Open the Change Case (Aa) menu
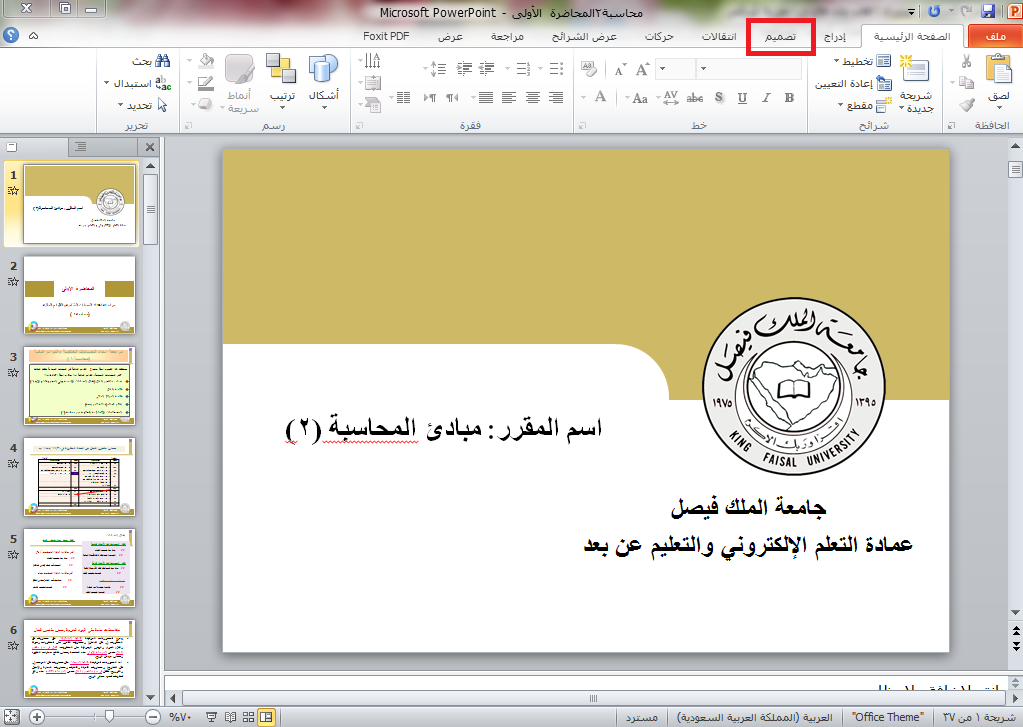 (640, 99)
